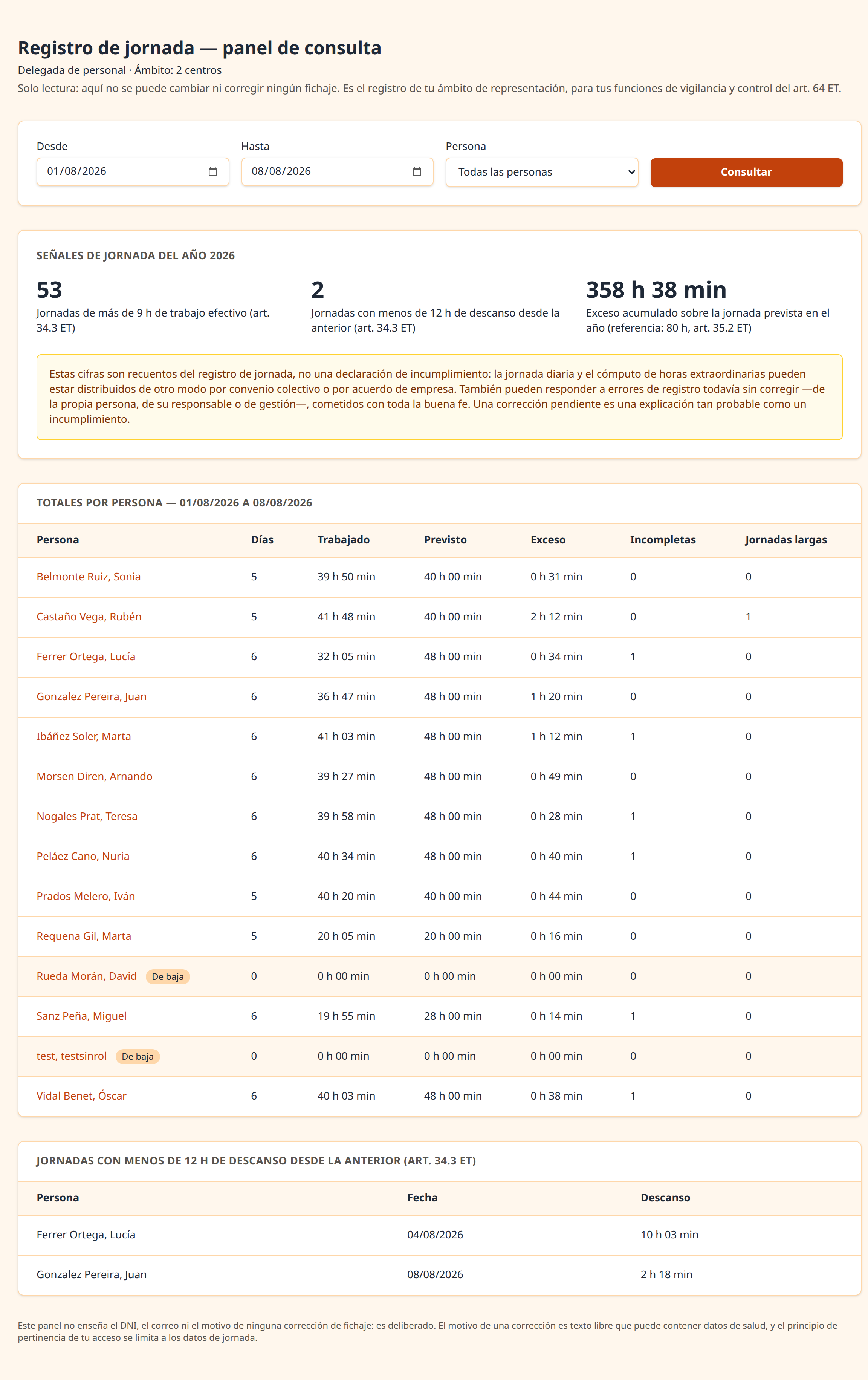Open Rueda Morán, David's record
This screenshot has width=868, height=1380.
click(x=87, y=976)
